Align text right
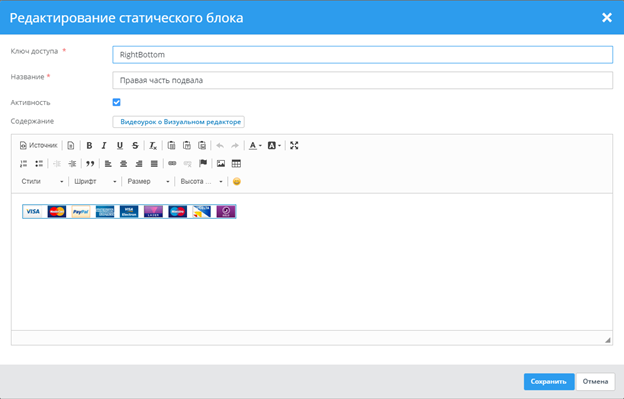Image resolution: width=624 pixels, height=399 pixels. click(x=139, y=163)
